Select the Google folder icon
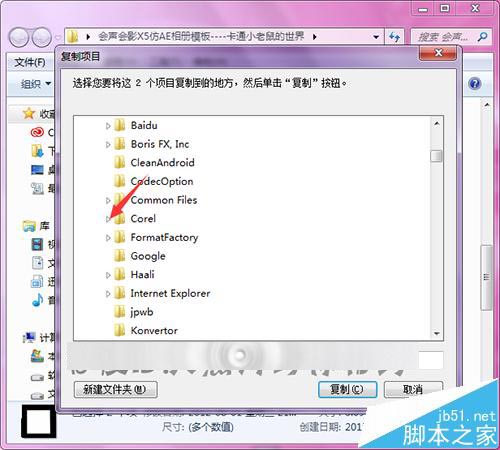The image size is (500, 450). [x=120, y=256]
